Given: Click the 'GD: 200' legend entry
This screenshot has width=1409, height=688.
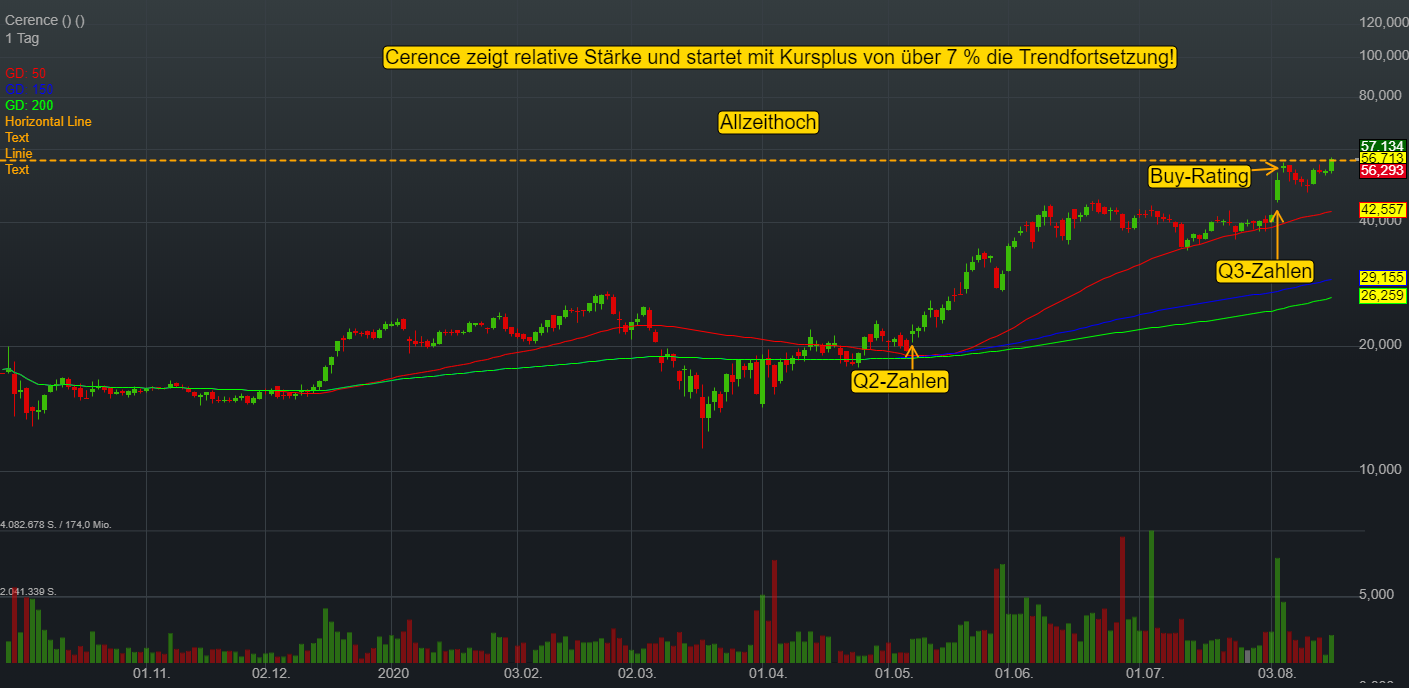Looking at the screenshot, I should [29, 105].
